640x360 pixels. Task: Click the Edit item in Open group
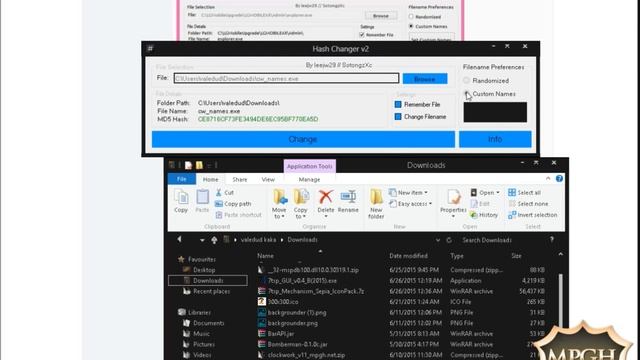point(480,204)
